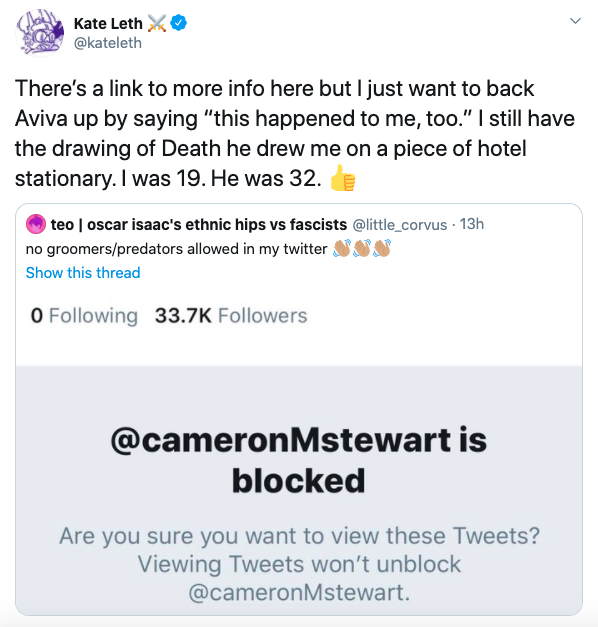Click the quoted tweet text about groomers
This screenshot has width=598, height=627.
pyautogui.click(x=176, y=249)
